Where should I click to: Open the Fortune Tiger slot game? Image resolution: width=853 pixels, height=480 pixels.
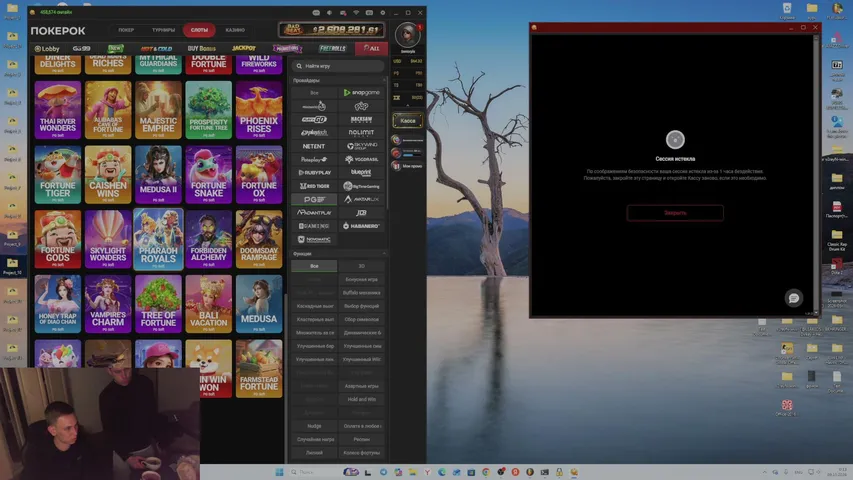pyautogui.click(x=58, y=175)
